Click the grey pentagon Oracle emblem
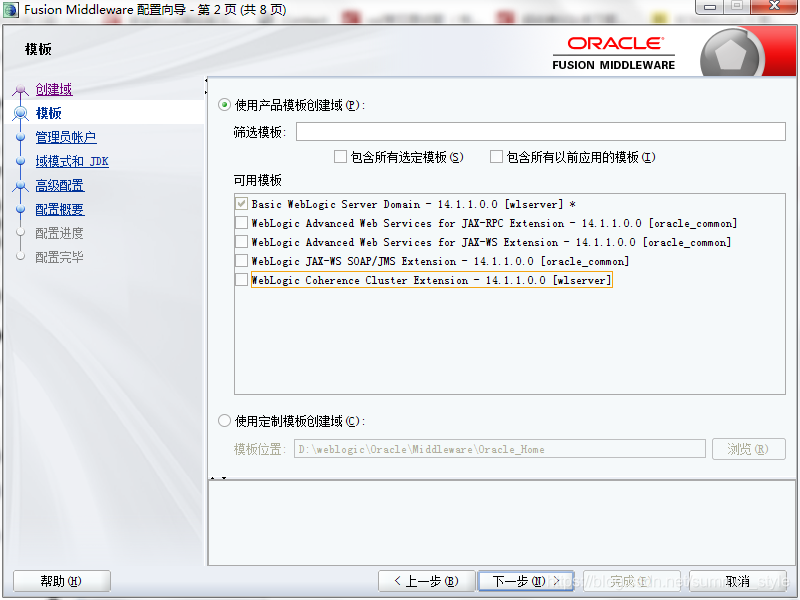Screen dimensions: 800x600 tap(731, 55)
